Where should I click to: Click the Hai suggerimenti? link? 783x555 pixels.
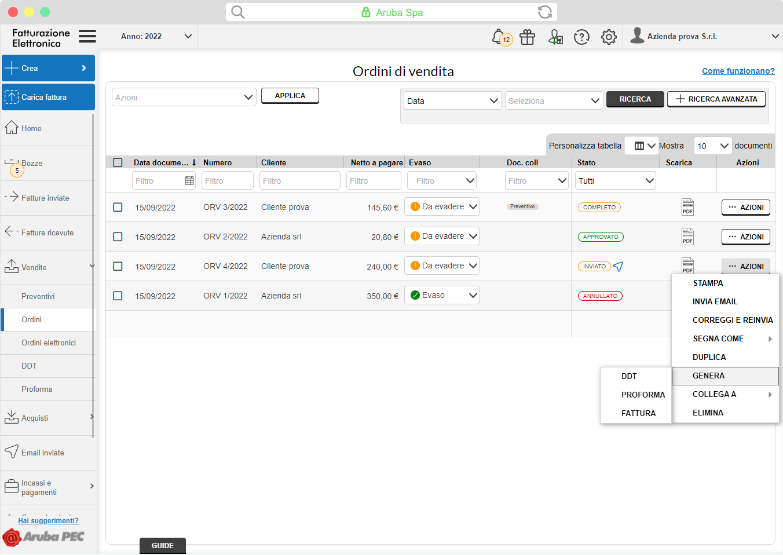pyautogui.click(x=48, y=521)
